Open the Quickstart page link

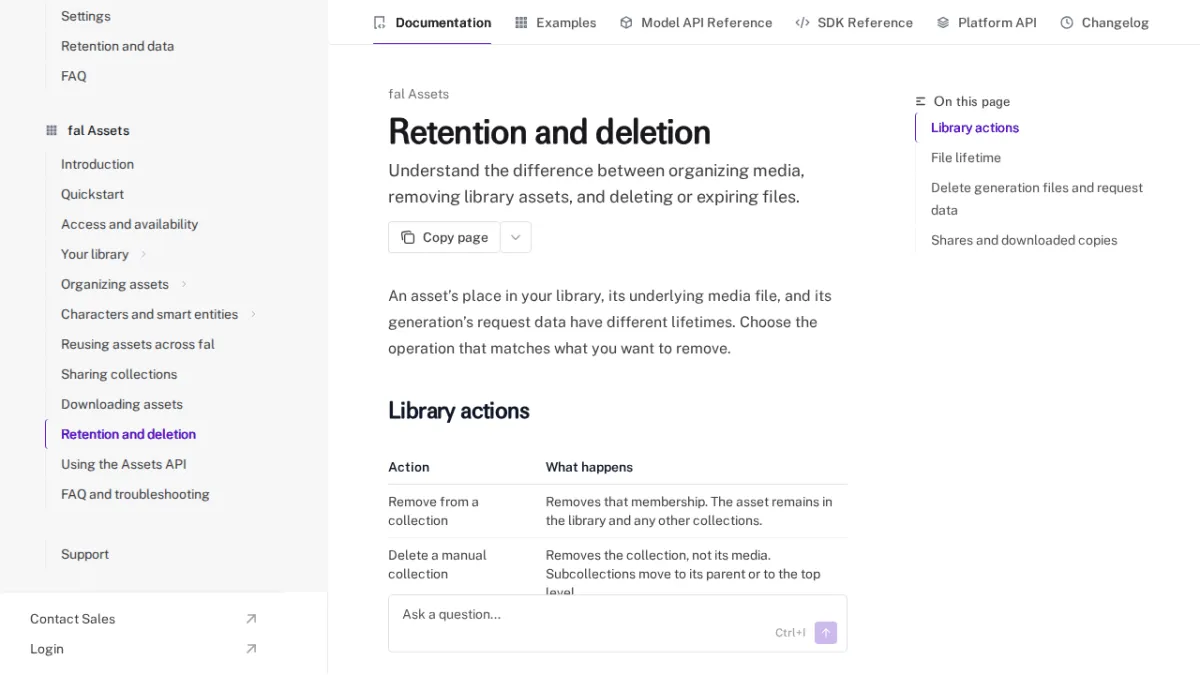[x=92, y=194]
